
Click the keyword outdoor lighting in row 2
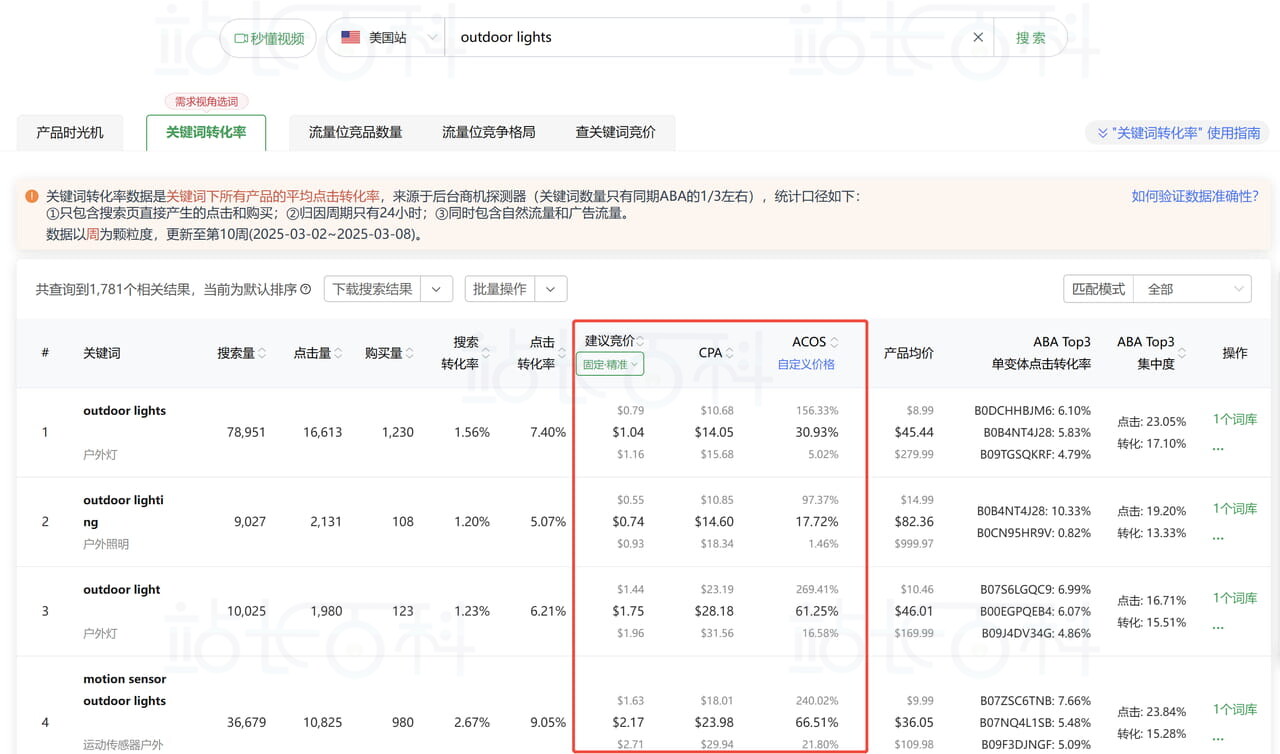point(123,511)
